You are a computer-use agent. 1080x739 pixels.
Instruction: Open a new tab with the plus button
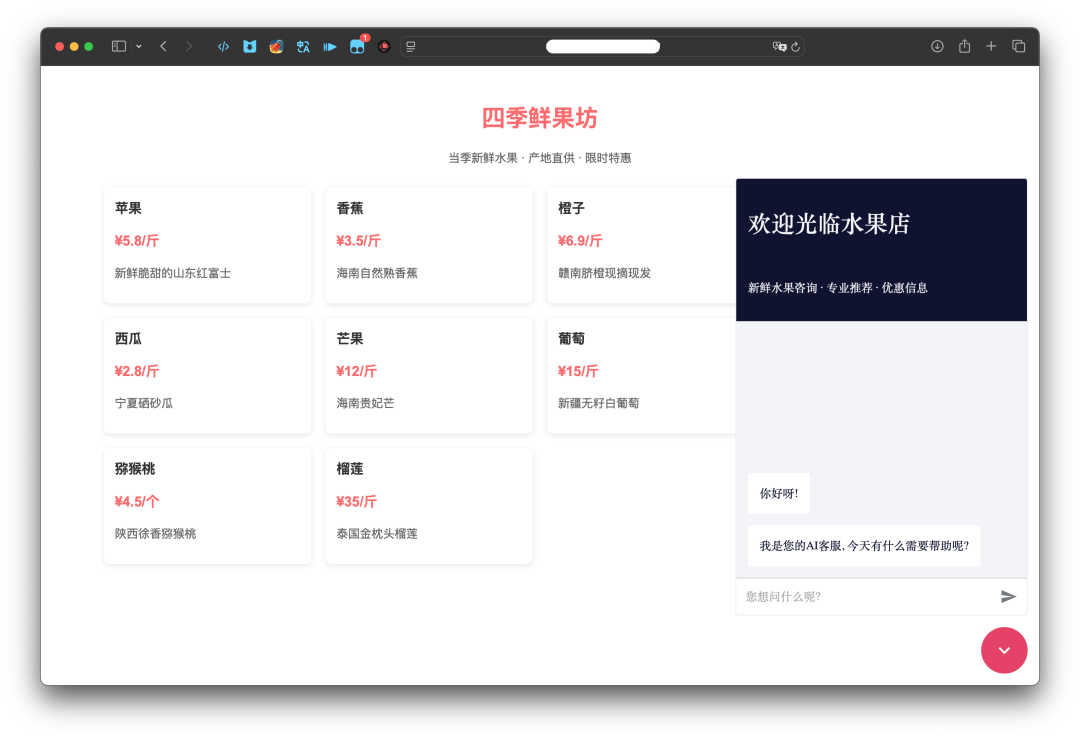click(x=991, y=46)
